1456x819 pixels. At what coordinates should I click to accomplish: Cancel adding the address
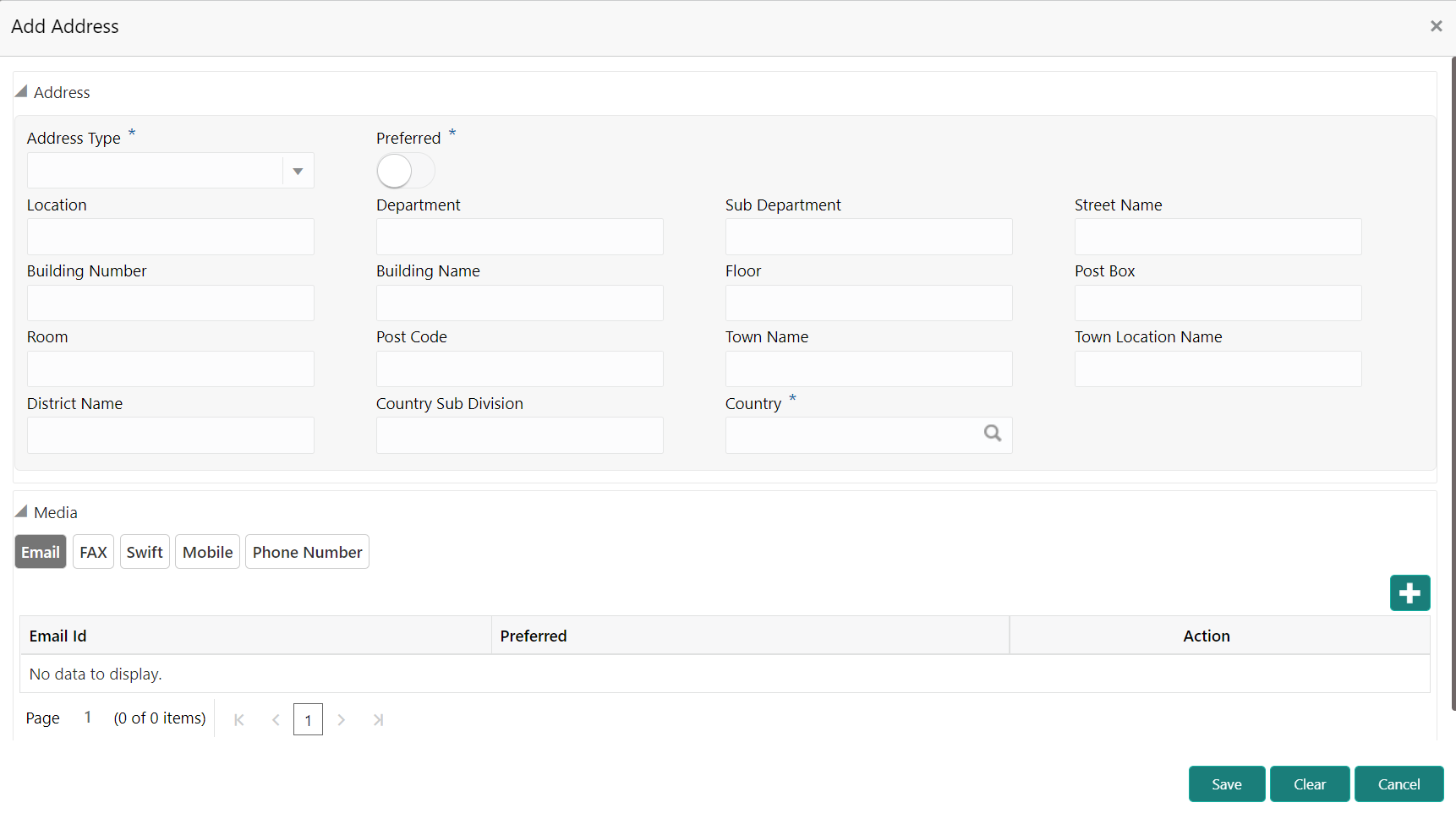1399,784
